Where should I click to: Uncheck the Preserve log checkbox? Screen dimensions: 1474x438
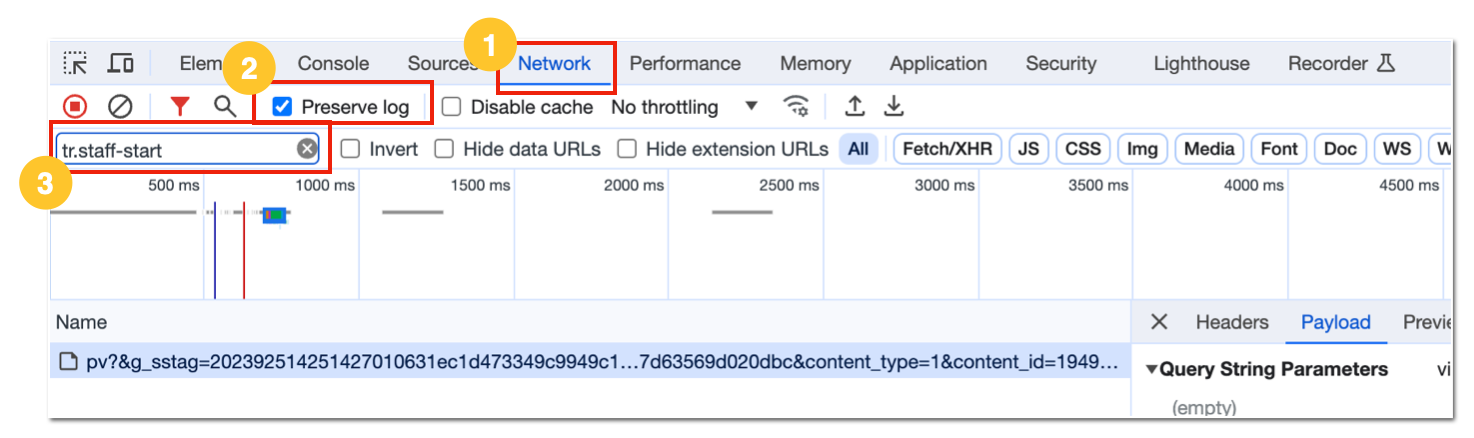click(x=283, y=107)
